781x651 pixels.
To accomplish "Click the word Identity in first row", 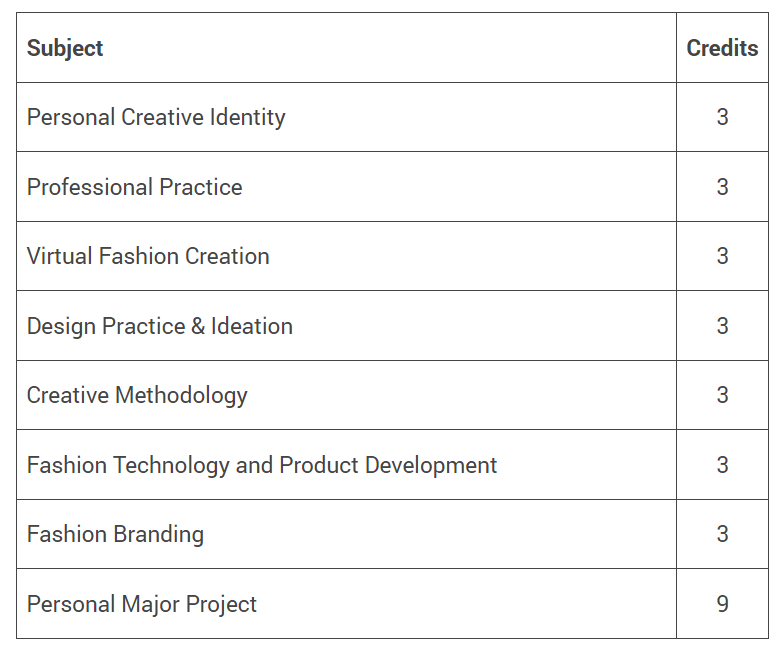I will click(248, 118).
